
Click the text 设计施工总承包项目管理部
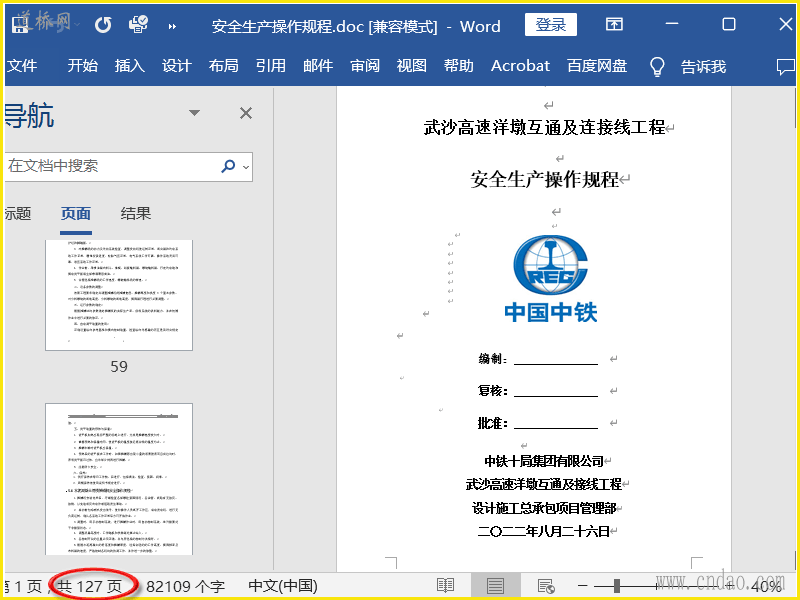click(544, 508)
